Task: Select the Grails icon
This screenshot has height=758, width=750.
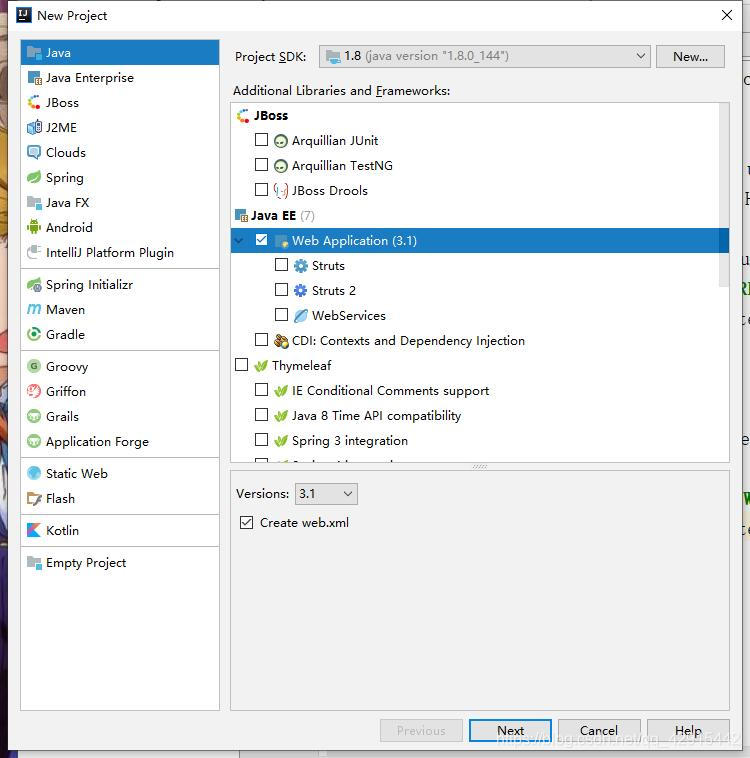Action: 34,416
